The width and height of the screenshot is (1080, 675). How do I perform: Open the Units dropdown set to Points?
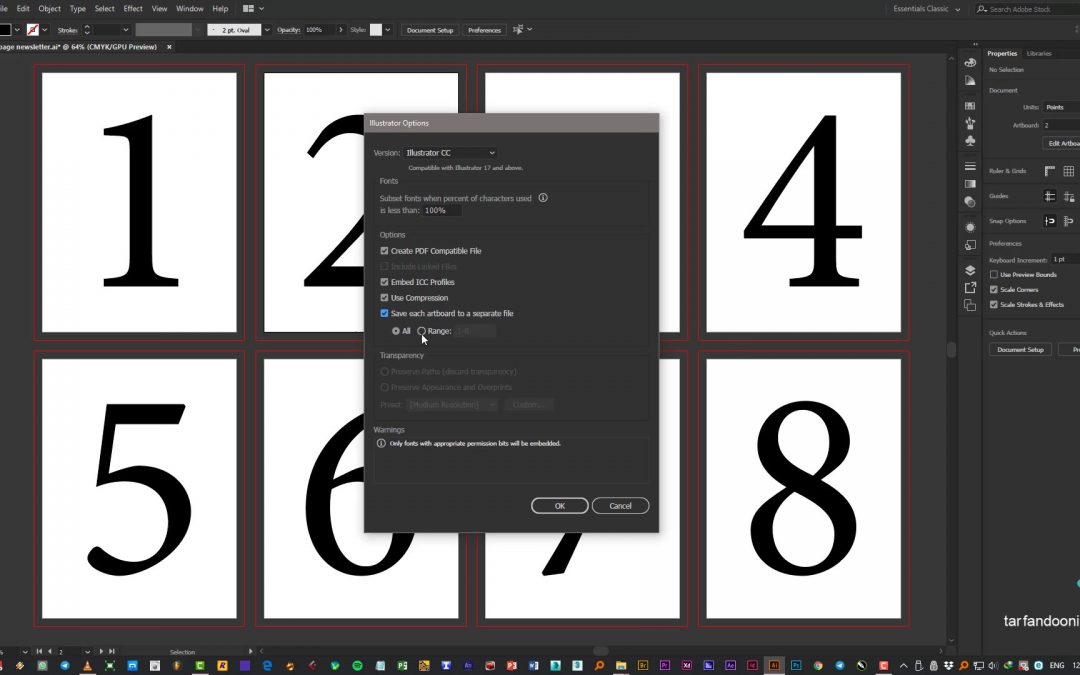1060,107
